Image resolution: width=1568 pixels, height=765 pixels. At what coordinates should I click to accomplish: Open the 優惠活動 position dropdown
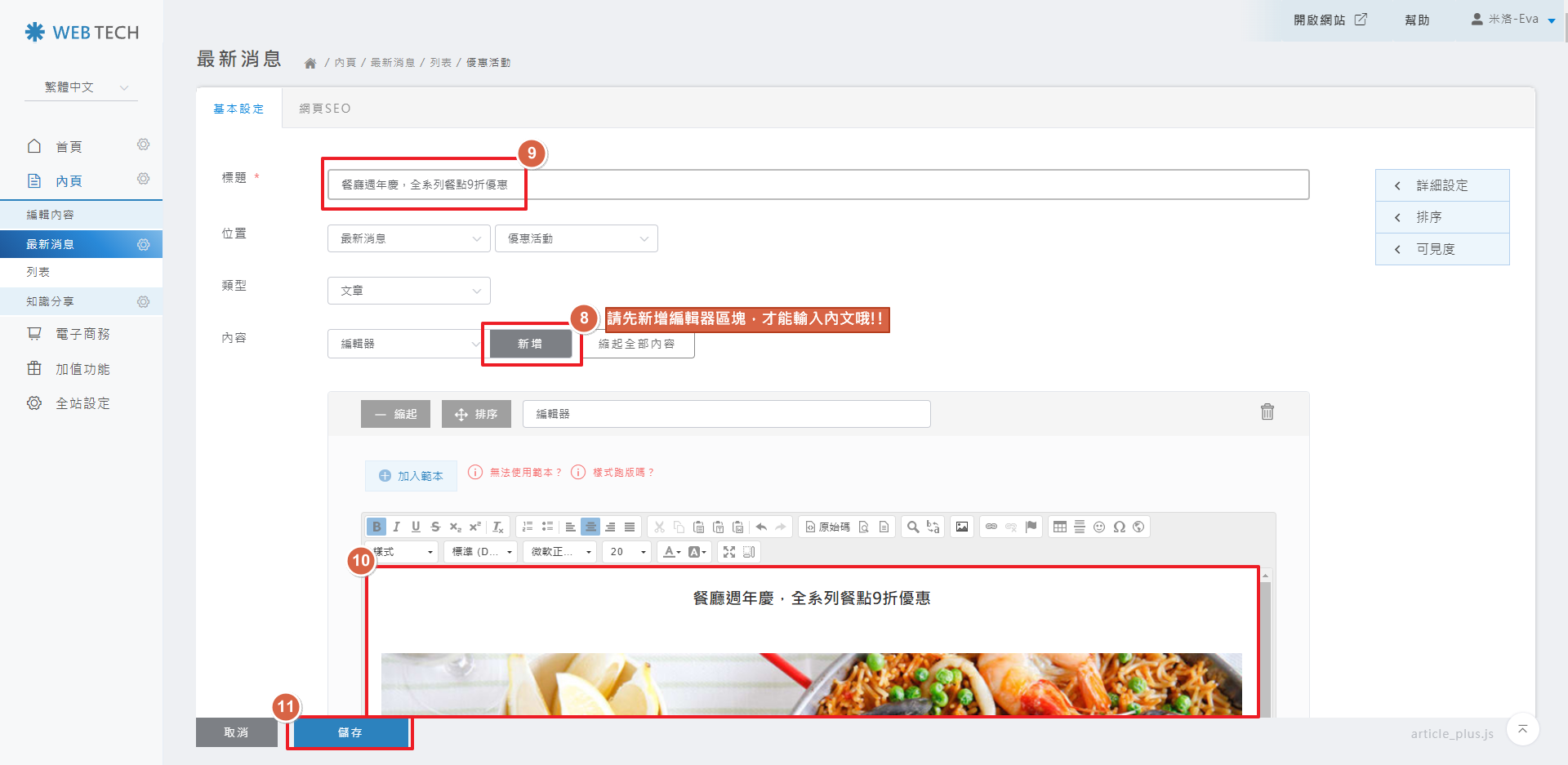576,238
